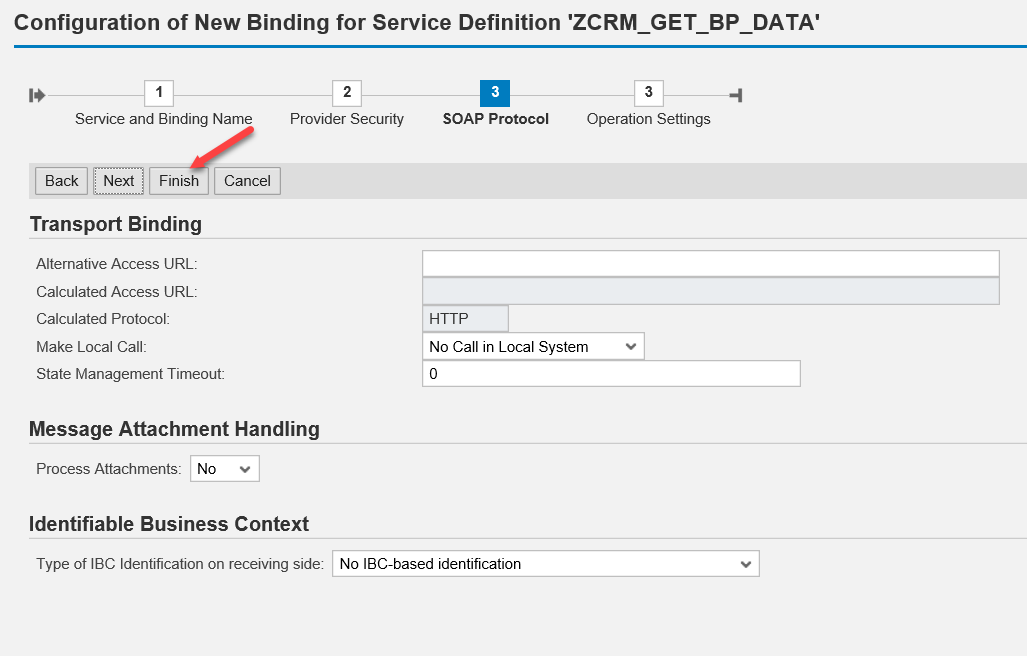Click the highlighted blue step 3 box
Image resolution: width=1027 pixels, height=656 pixels.
pos(495,93)
